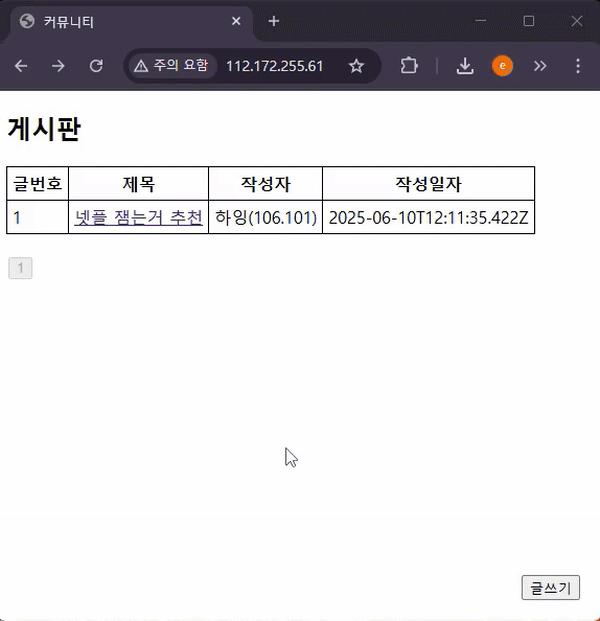Open the orange profile avatar

point(502,66)
